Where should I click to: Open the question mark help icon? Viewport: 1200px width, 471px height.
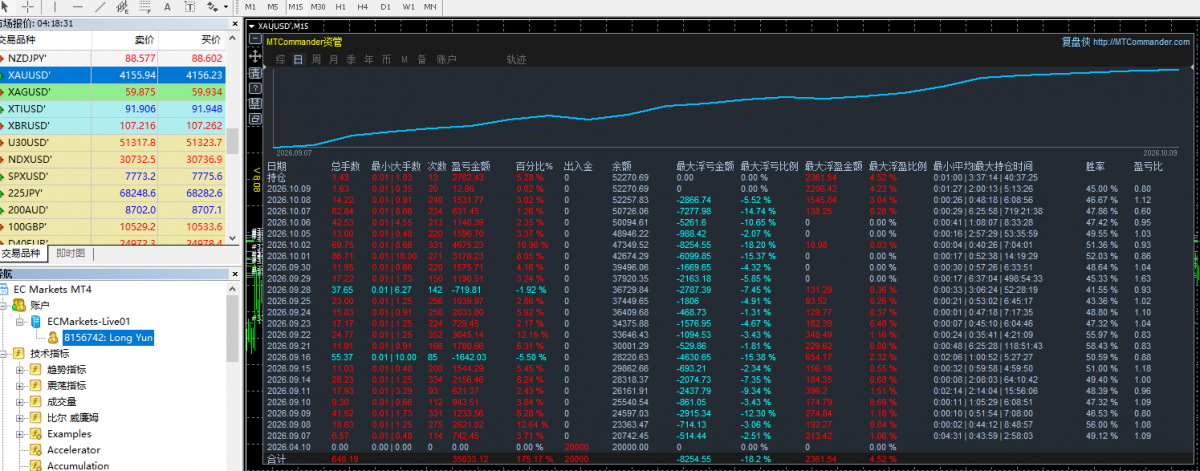click(x=255, y=89)
